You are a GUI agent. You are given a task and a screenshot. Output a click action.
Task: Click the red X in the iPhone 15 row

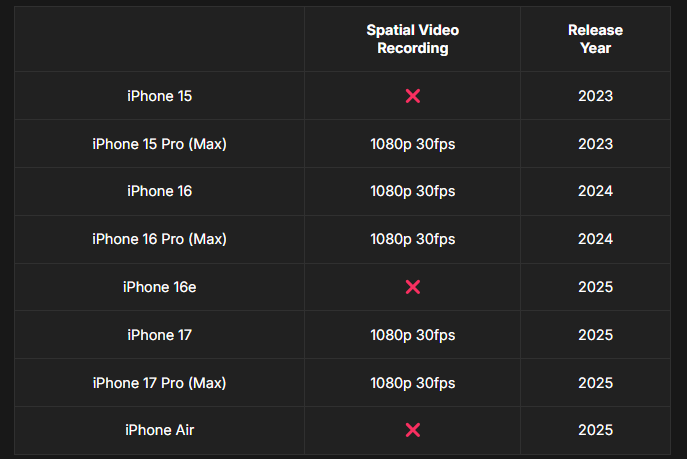(412, 96)
